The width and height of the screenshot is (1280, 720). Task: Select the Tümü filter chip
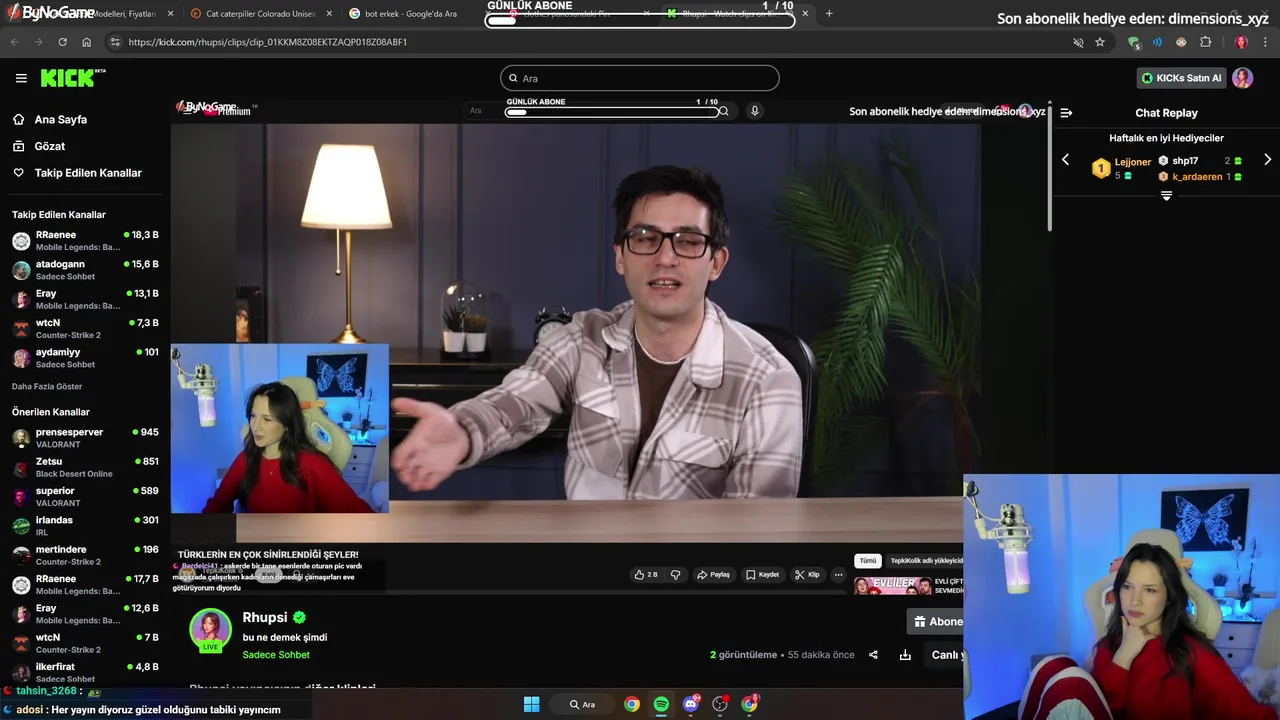pyautogui.click(x=867, y=561)
